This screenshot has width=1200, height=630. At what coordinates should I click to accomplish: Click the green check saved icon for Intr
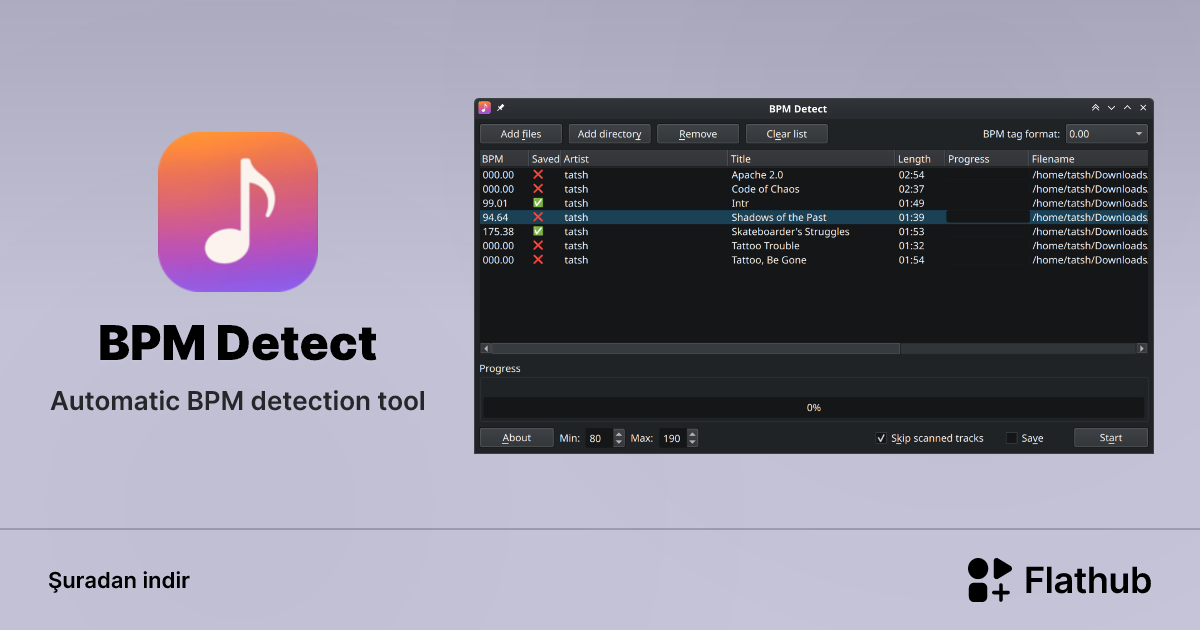[x=538, y=203]
